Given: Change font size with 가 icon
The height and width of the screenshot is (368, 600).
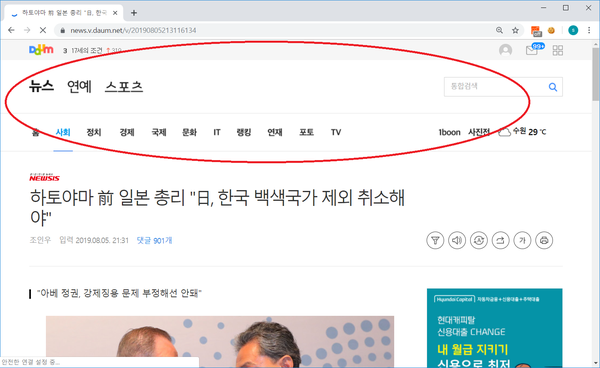Looking at the screenshot, I should point(522,240).
